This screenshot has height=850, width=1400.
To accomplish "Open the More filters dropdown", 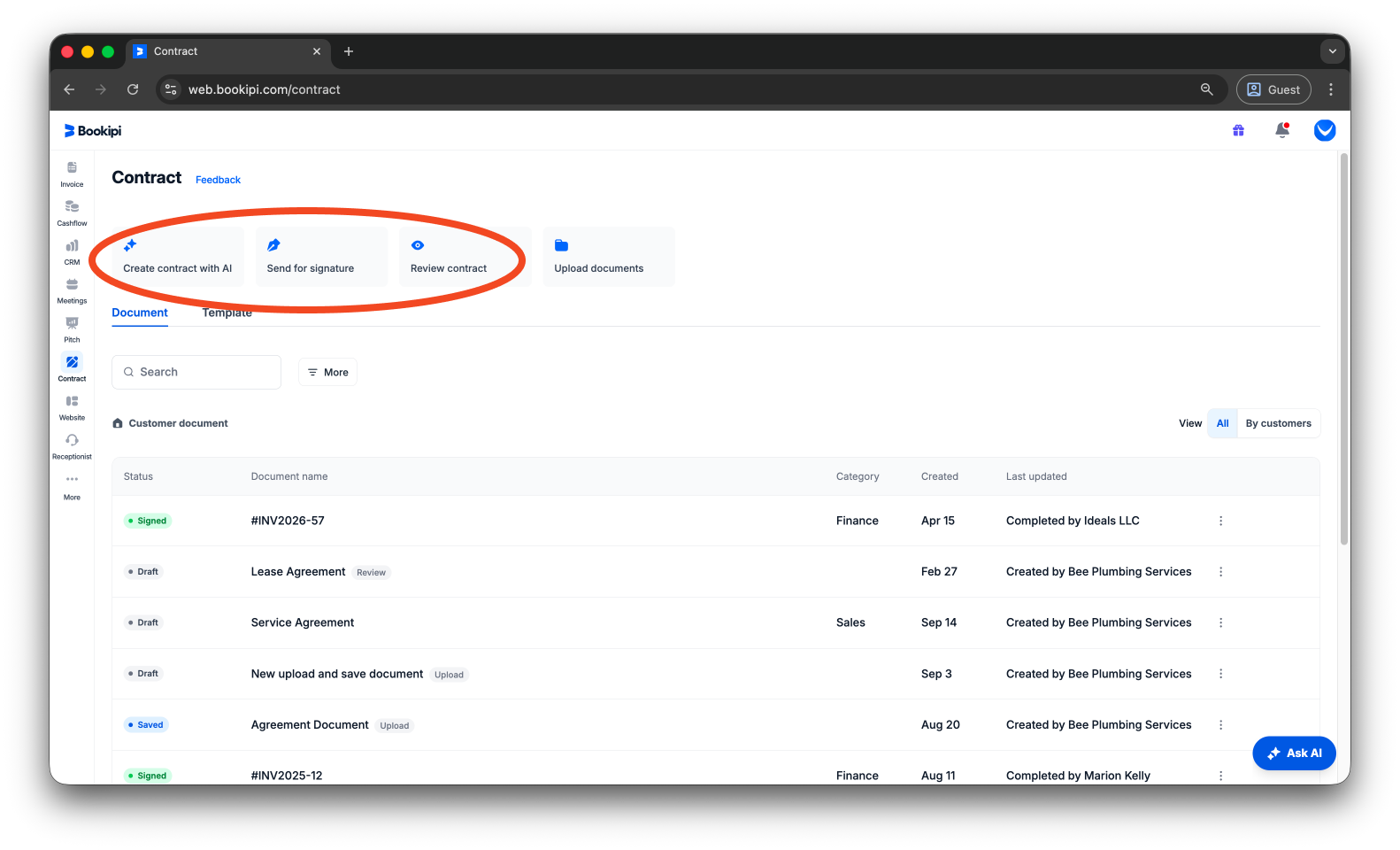I will (x=328, y=373).
